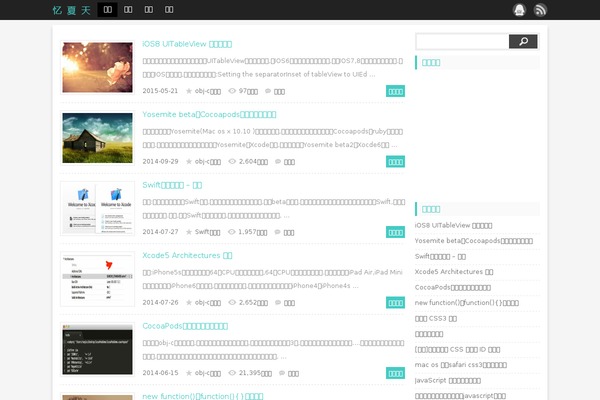Screen dimensions: 600x400
Task: Open sidebar link starting with 'JavaScript'
Action: point(448,380)
